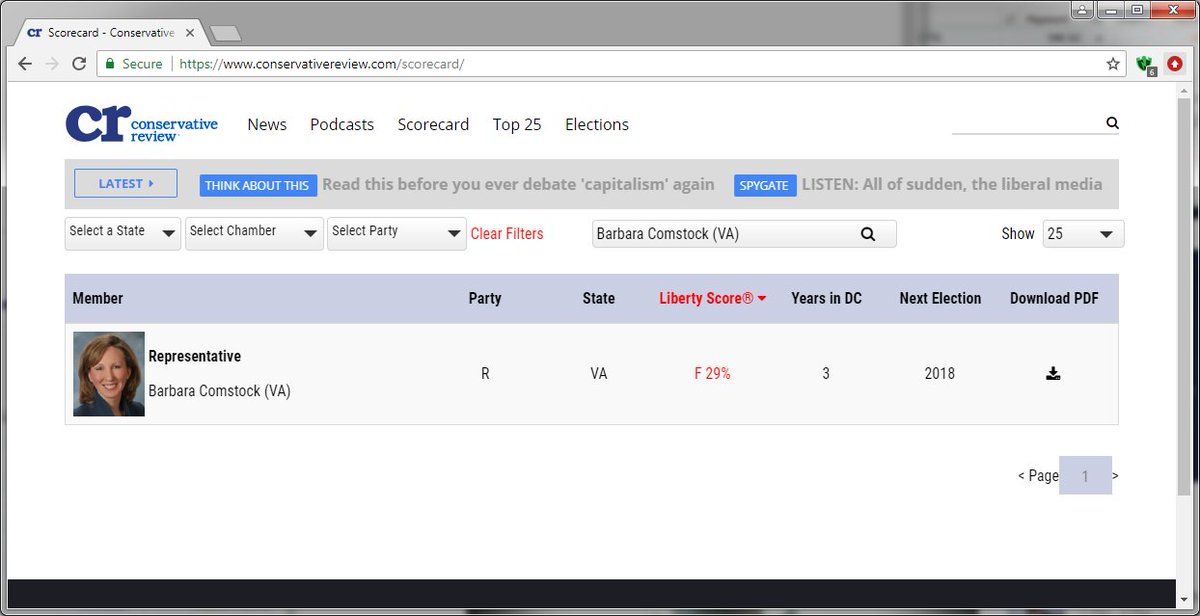The image size is (1200, 616).
Task: Download Barbara Comstock's scorecard PDF
Action: coord(1053,374)
